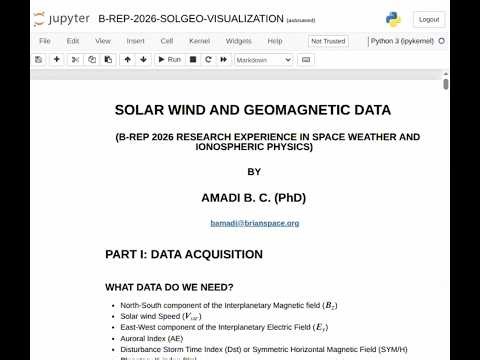Viewport: 480px width, 360px height.
Task: Click the kernel idle indicator circle
Action: 442,41
